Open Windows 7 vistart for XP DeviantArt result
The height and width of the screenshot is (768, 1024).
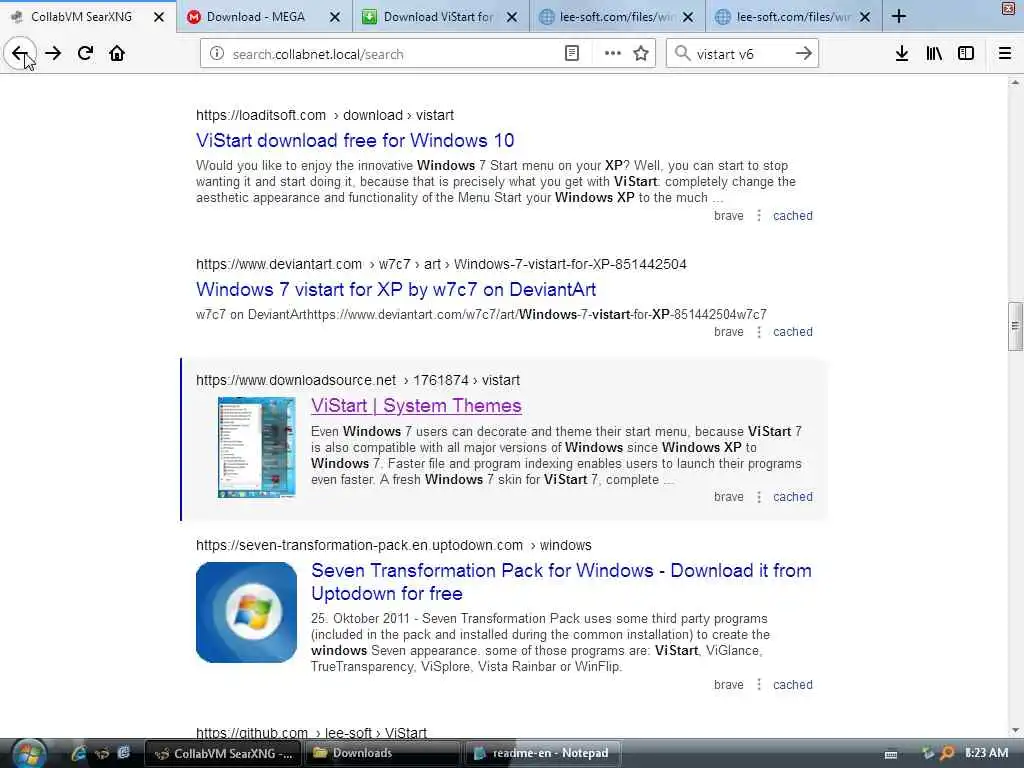pyautogui.click(x=396, y=289)
